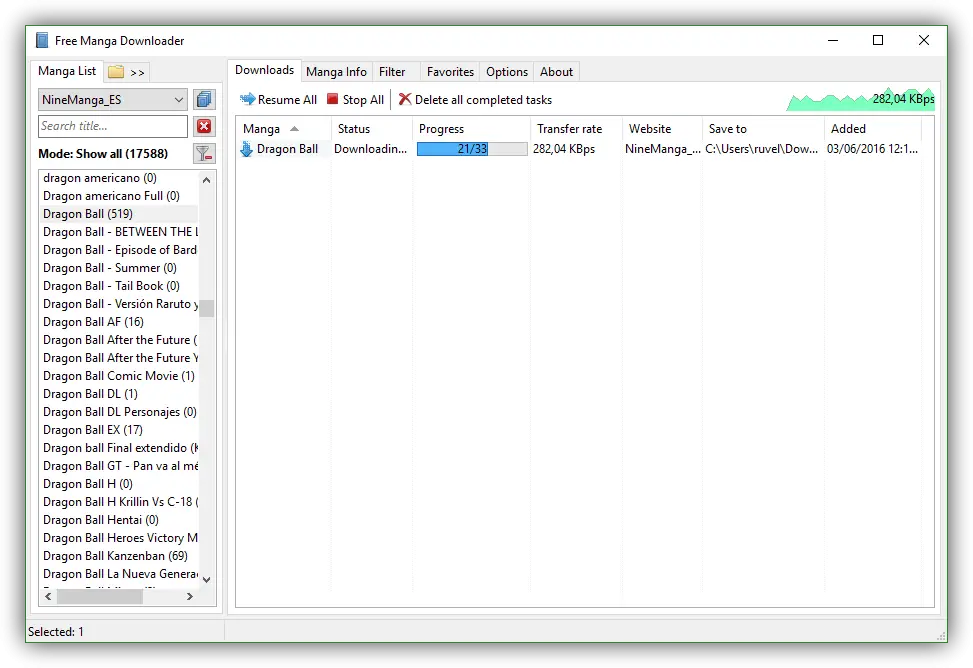Select Dragon Ball - Summer (0)
The height and width of the screenshot is (668, 973).
(x=109, y=268)
